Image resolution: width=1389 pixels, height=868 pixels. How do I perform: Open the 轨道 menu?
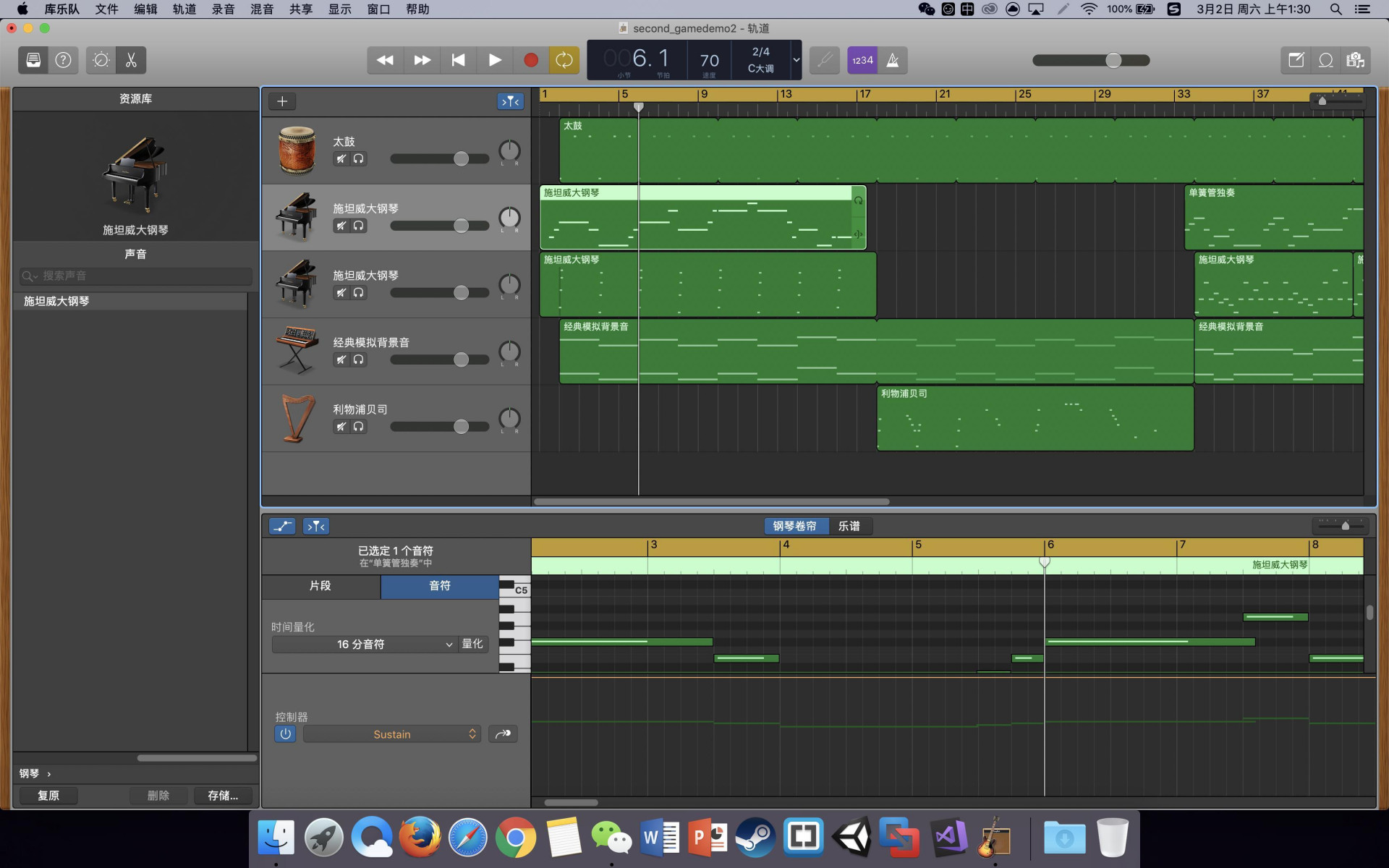(x=184, y=9)
